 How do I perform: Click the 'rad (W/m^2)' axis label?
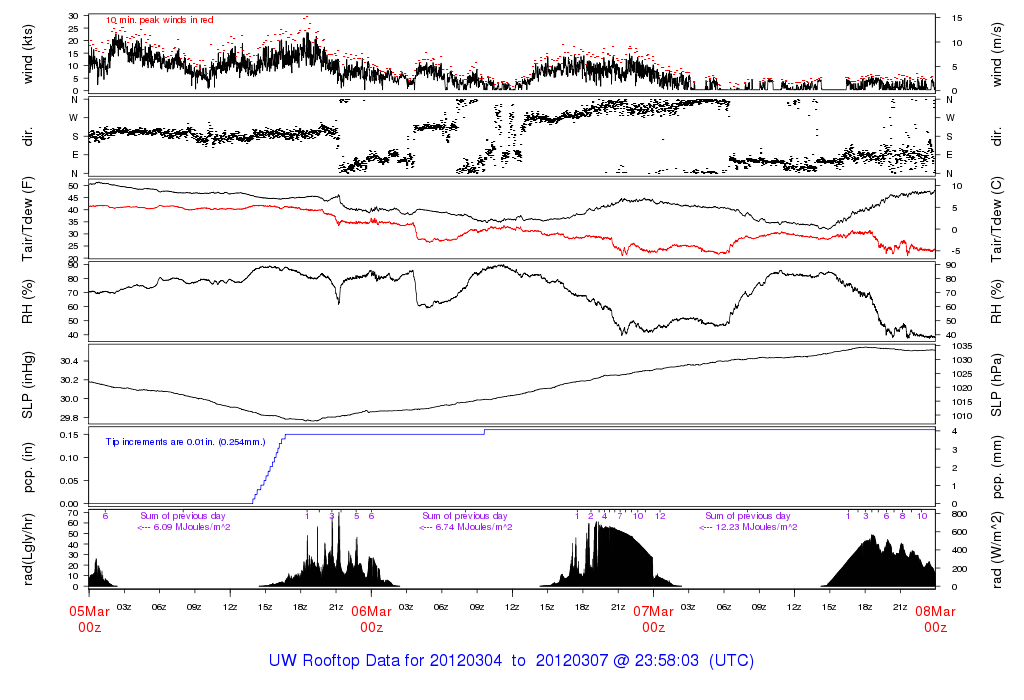[997, 550]
